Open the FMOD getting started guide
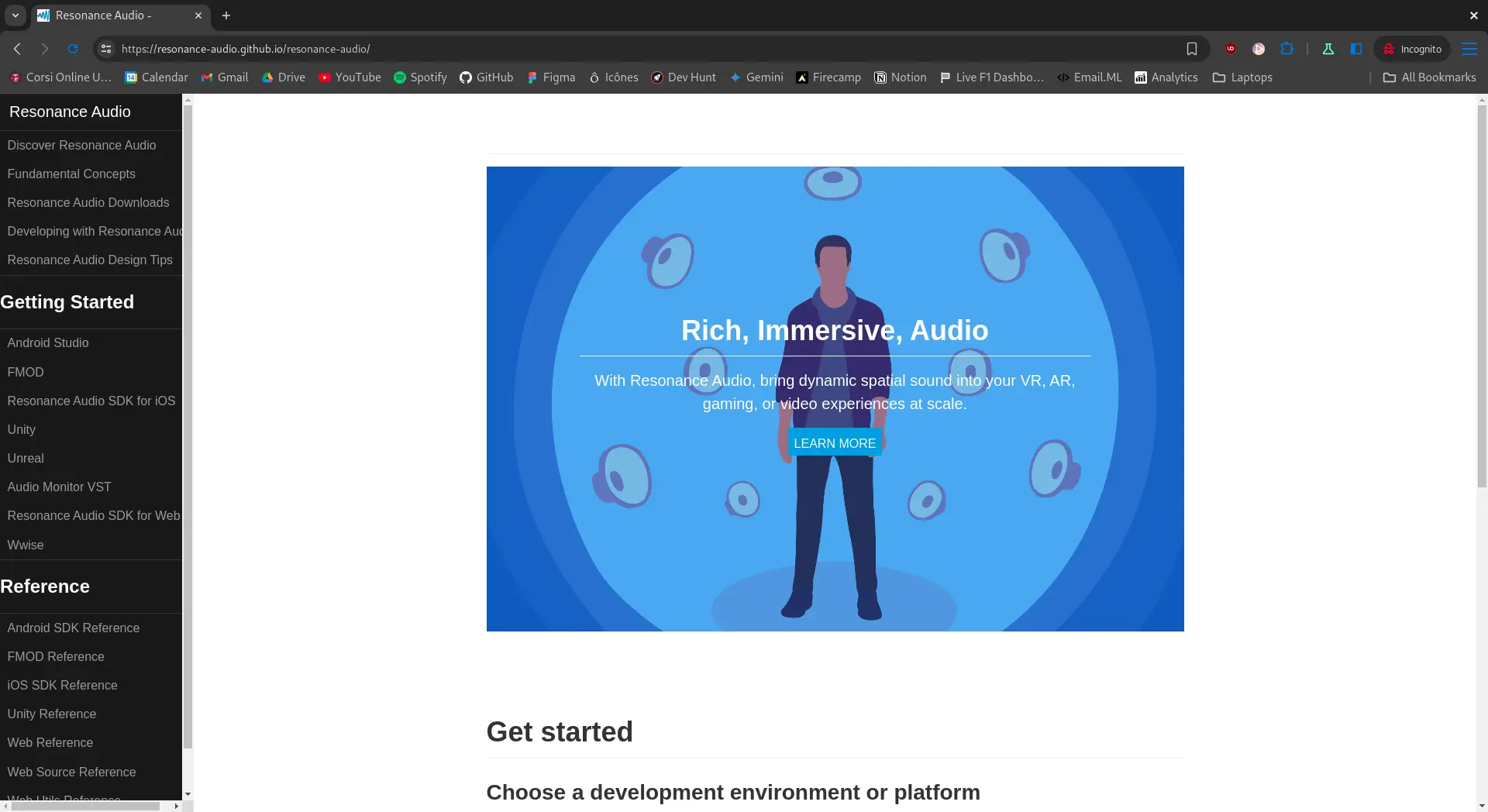The height and width of the screenshot is (812, 1488). tap(26, 373)
